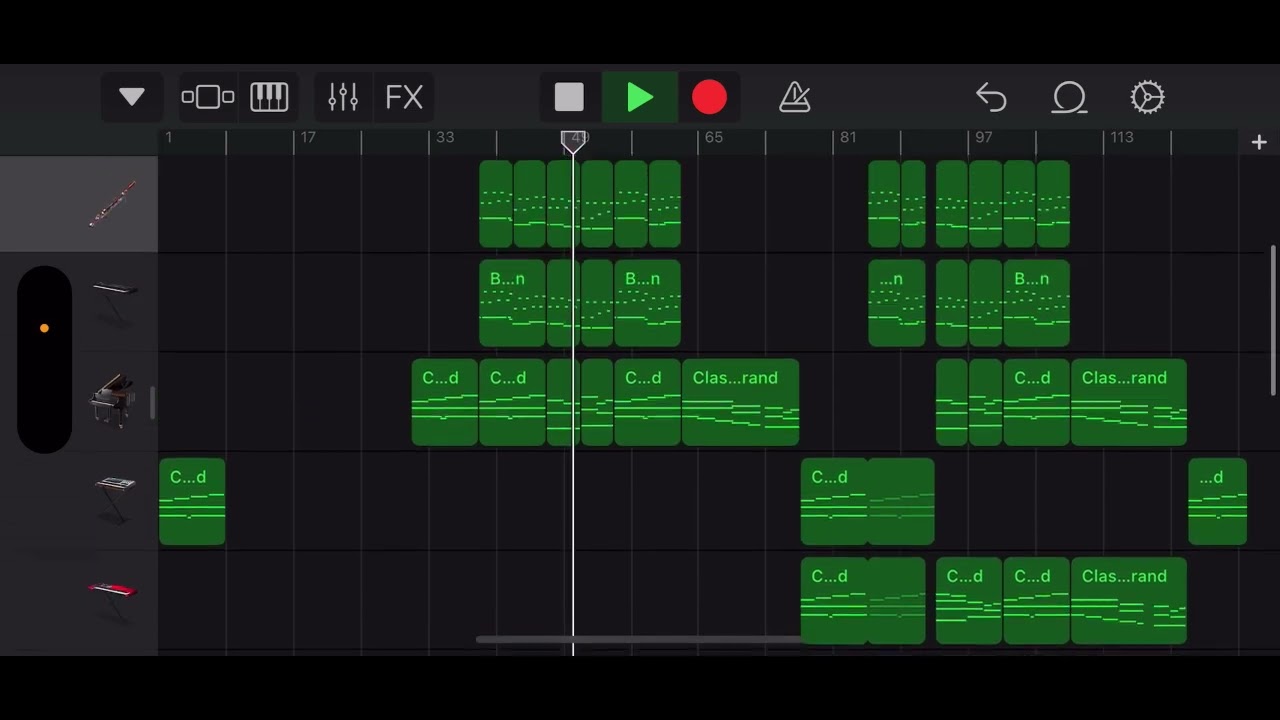Open the keyboard instrument view
This screenshot has height=720, width=1280.
pos(269,97)
